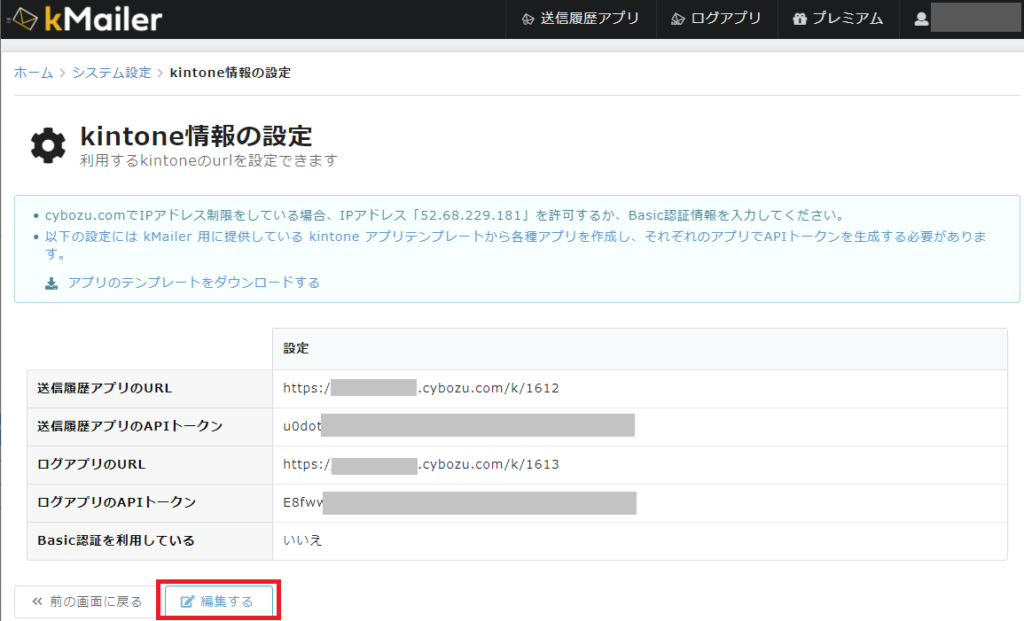This screenshot has height=621, width=1024.
Task: Click the gift icon beside プレミアム
Action: point(800,17)
